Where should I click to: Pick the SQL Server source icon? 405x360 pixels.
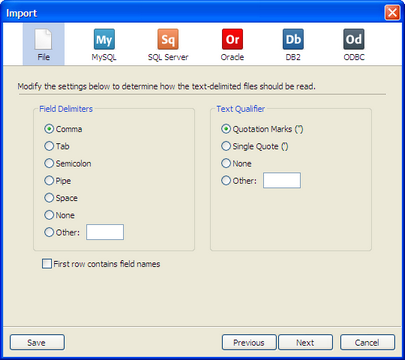pyautogui.click(x=168, y=44)
